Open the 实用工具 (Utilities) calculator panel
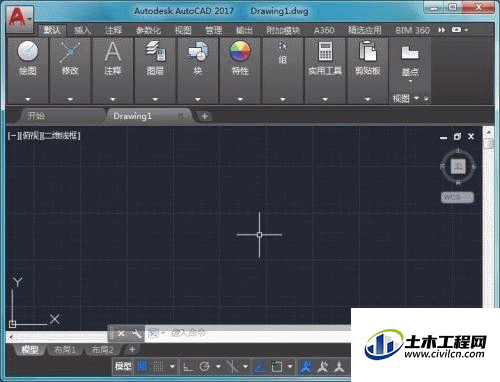The image size is (500, 382). 325,57
